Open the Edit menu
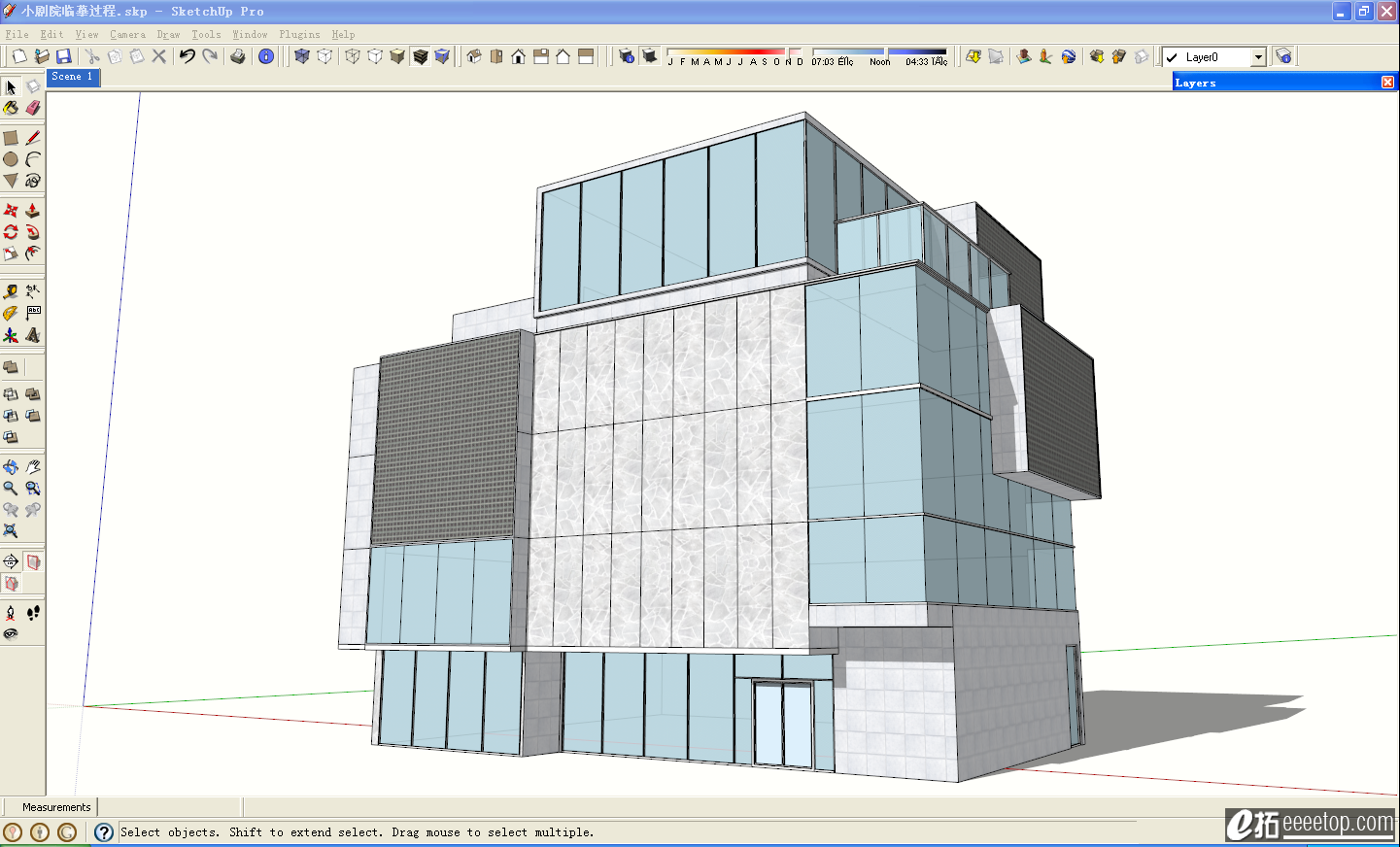Screen dimensions: 1400x847 tap(51, 34)
